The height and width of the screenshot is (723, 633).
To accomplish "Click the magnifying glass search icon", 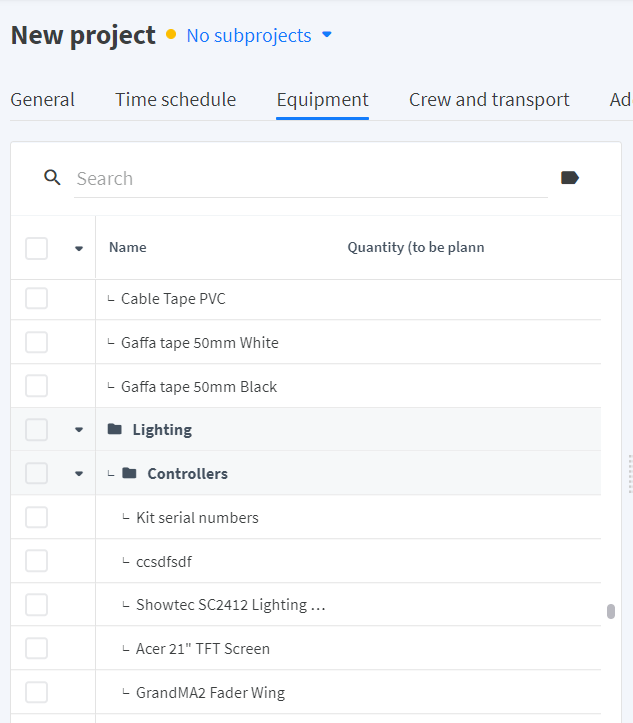I will pos(52,177).
